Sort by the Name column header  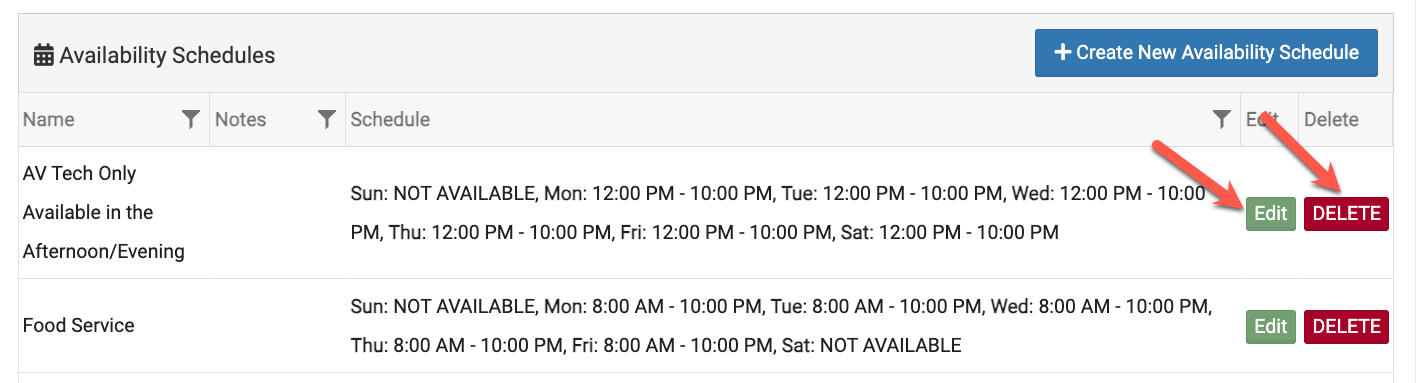click(49, 120)
